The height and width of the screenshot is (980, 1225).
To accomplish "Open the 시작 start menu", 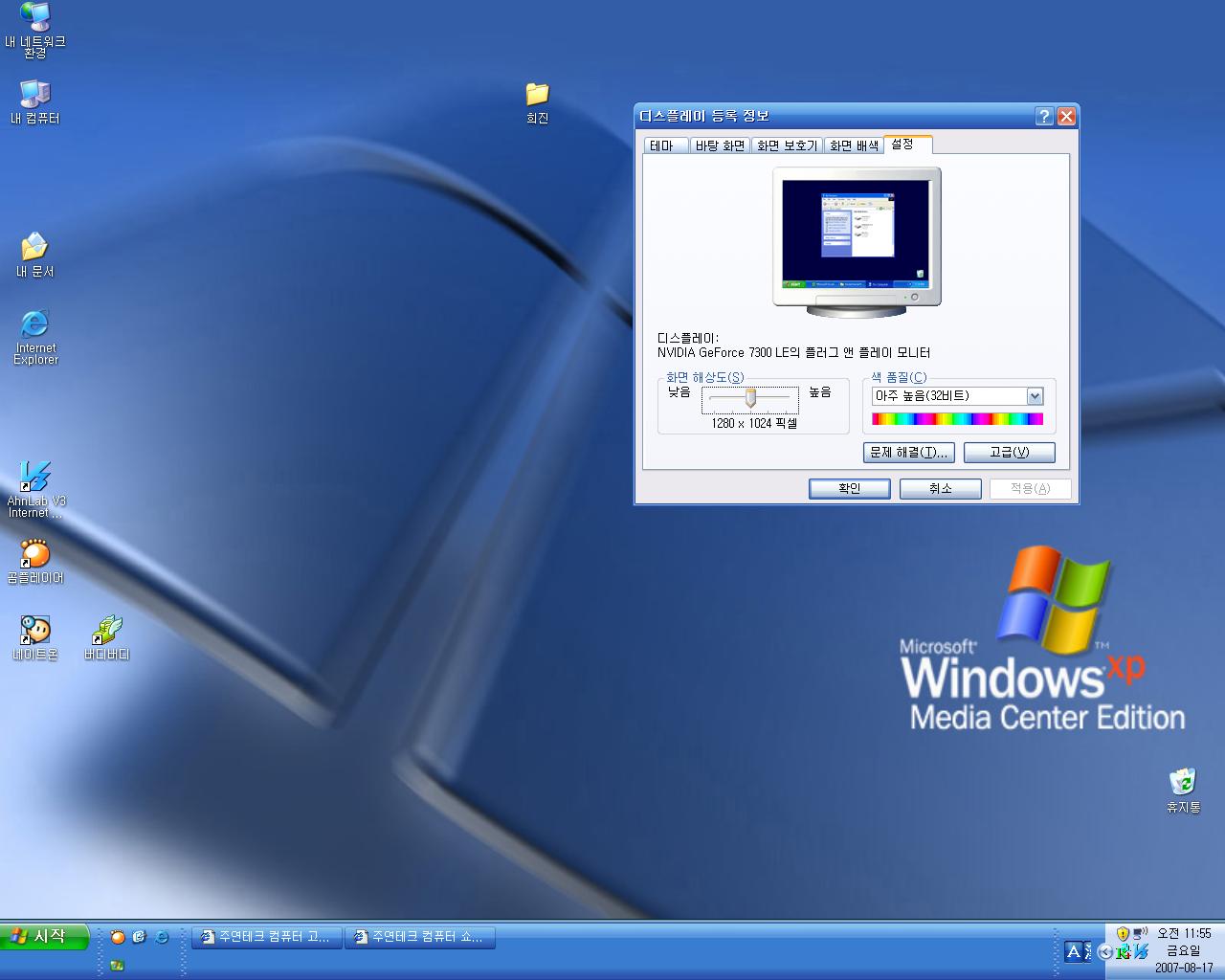I will [x=45, y=937].
